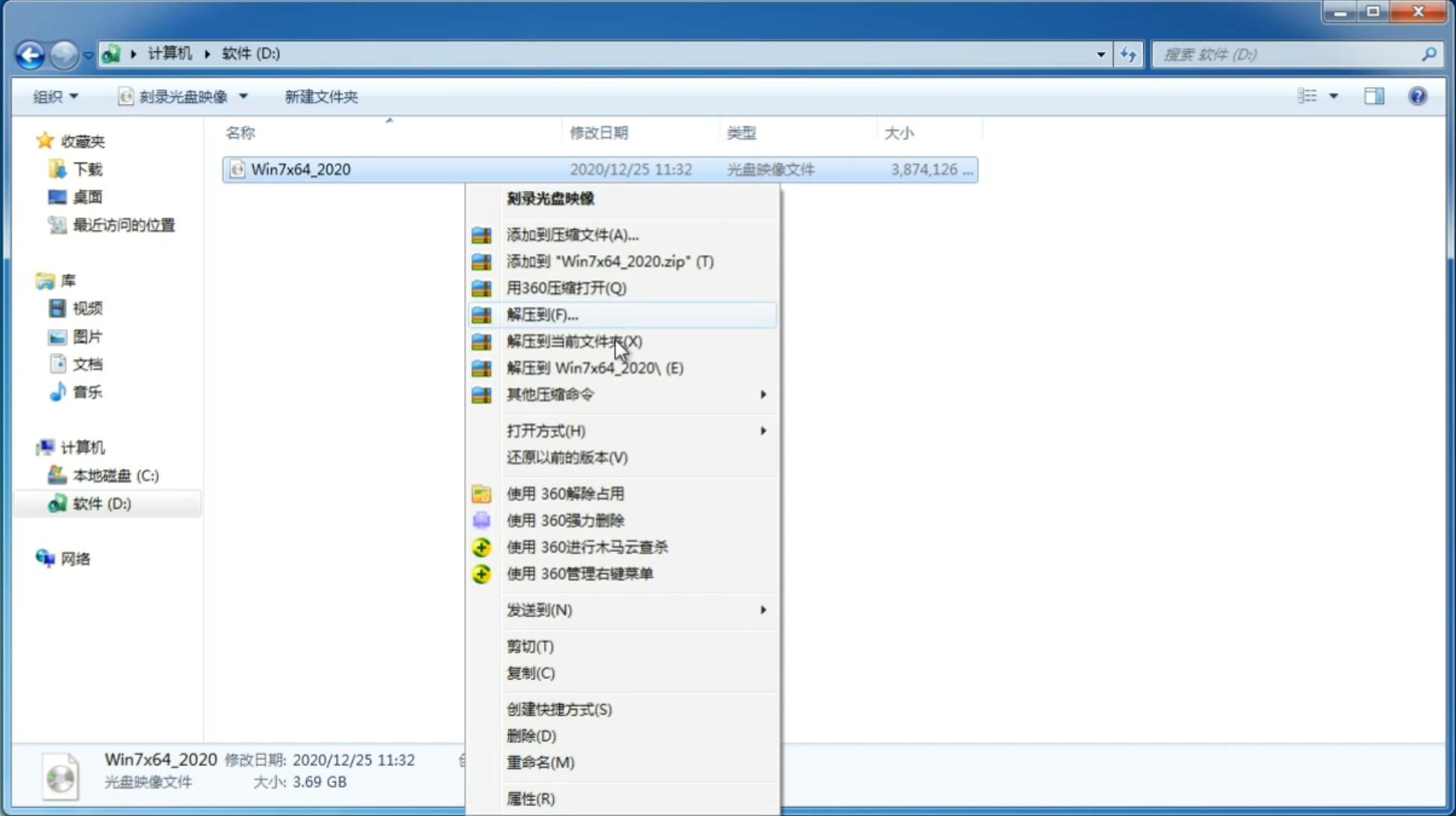1456x816 pixels.
Task: Click 使用360进行木马云查杀 icon
Action: pos(480,546)
